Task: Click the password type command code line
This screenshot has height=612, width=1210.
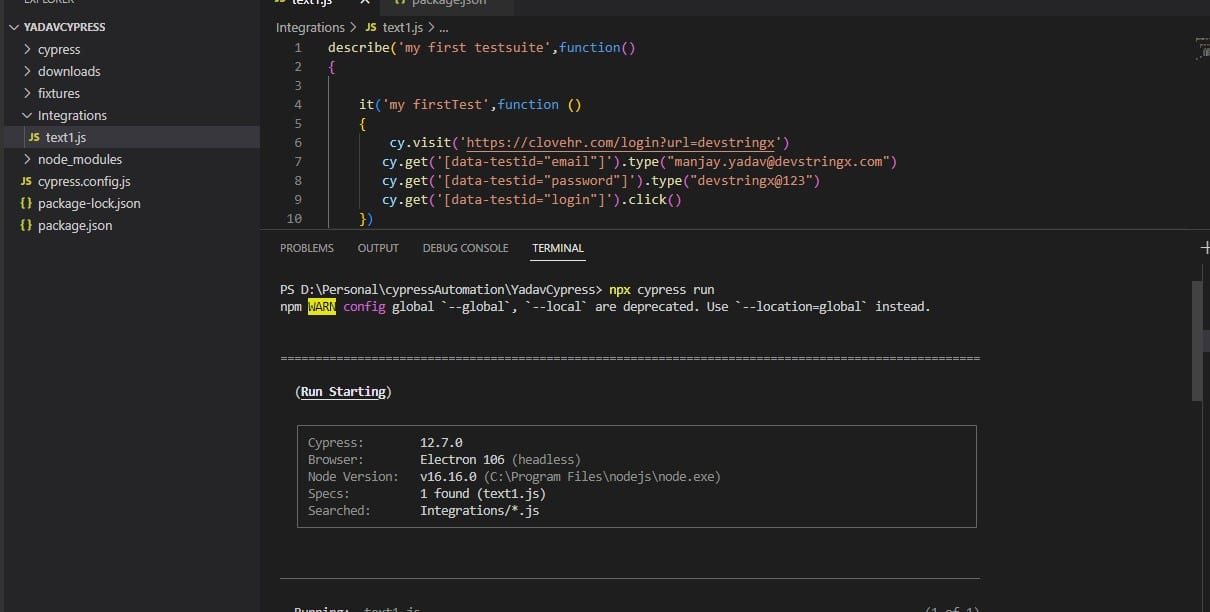Action: 601,180
